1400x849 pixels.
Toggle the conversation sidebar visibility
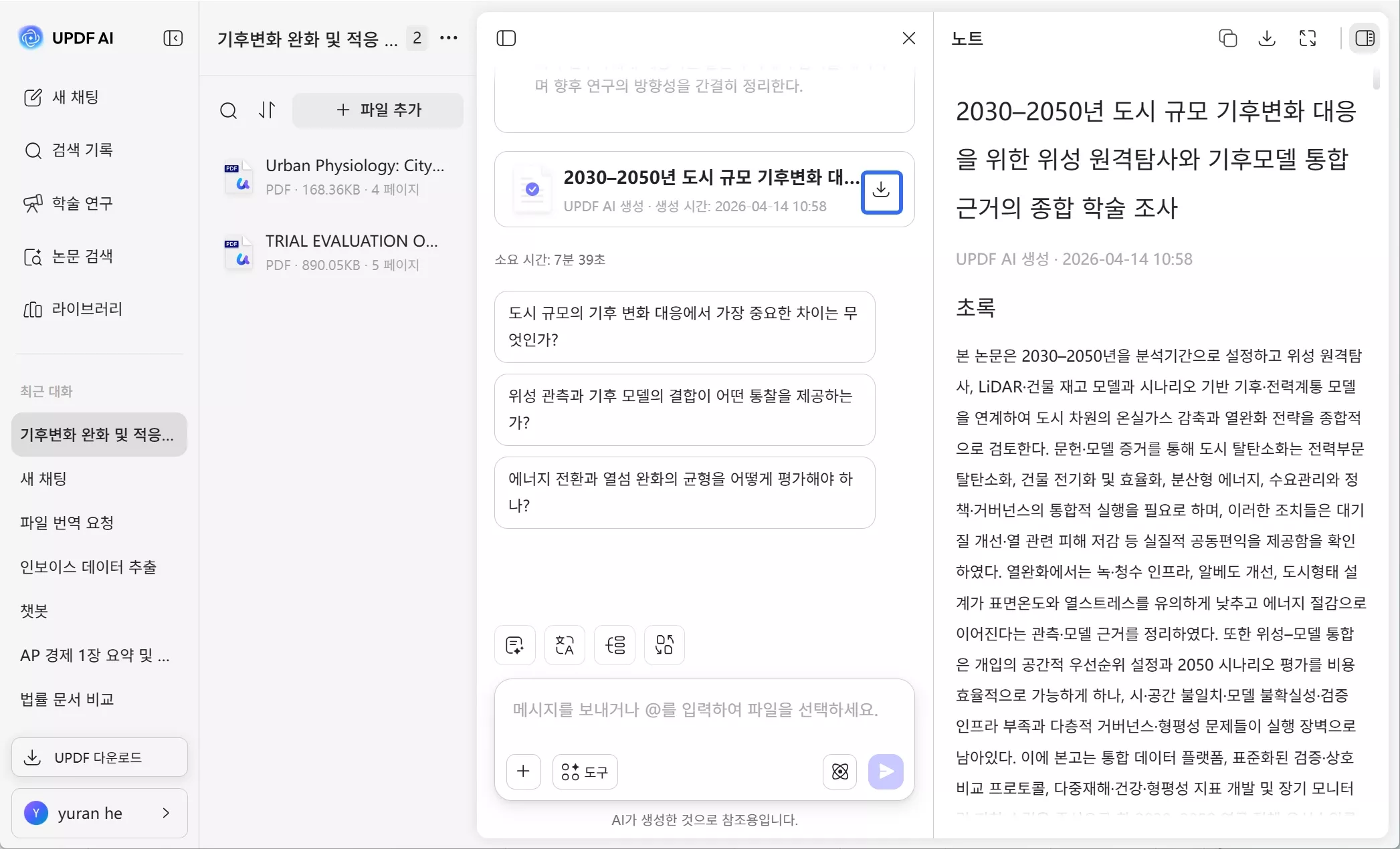click(506, 38)
